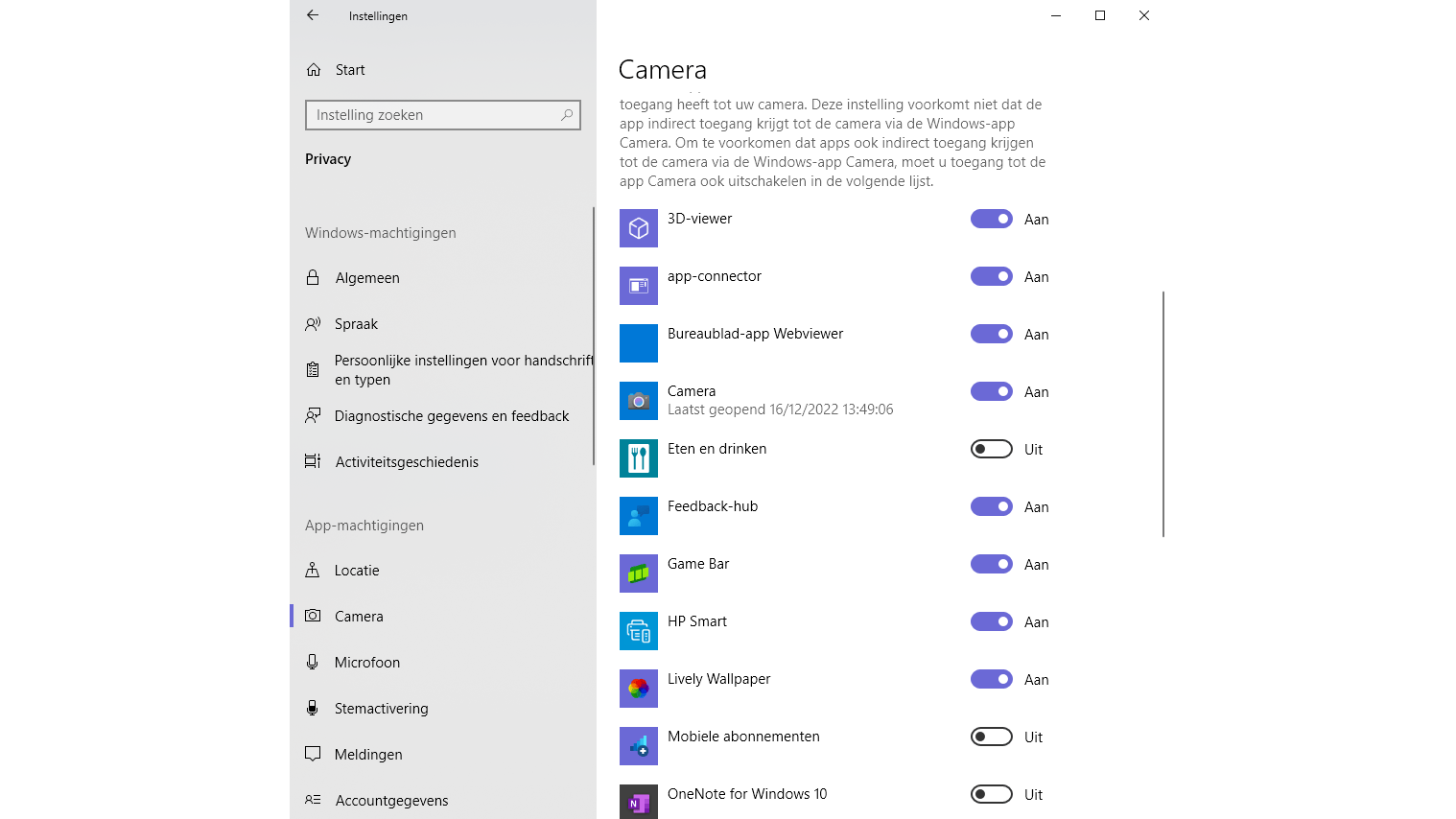Click the OneNote for Windows 10 icon

[x=639, y=802]
